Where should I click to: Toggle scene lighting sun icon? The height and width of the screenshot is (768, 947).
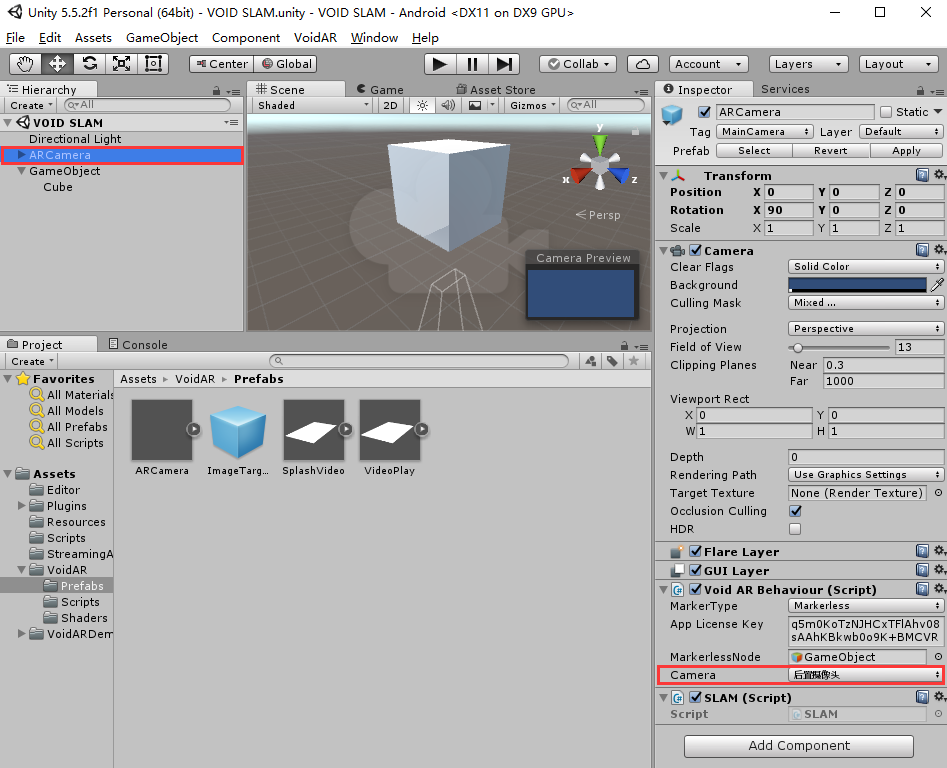pyautogui.click(x=422, y=106)
